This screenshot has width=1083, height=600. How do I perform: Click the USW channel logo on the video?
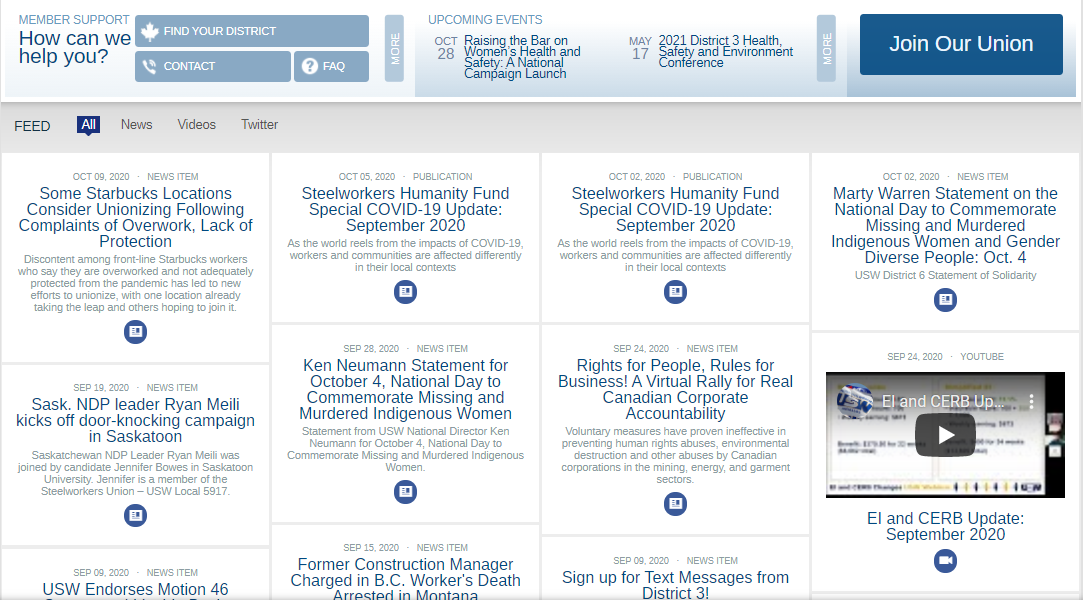[854, 400]
